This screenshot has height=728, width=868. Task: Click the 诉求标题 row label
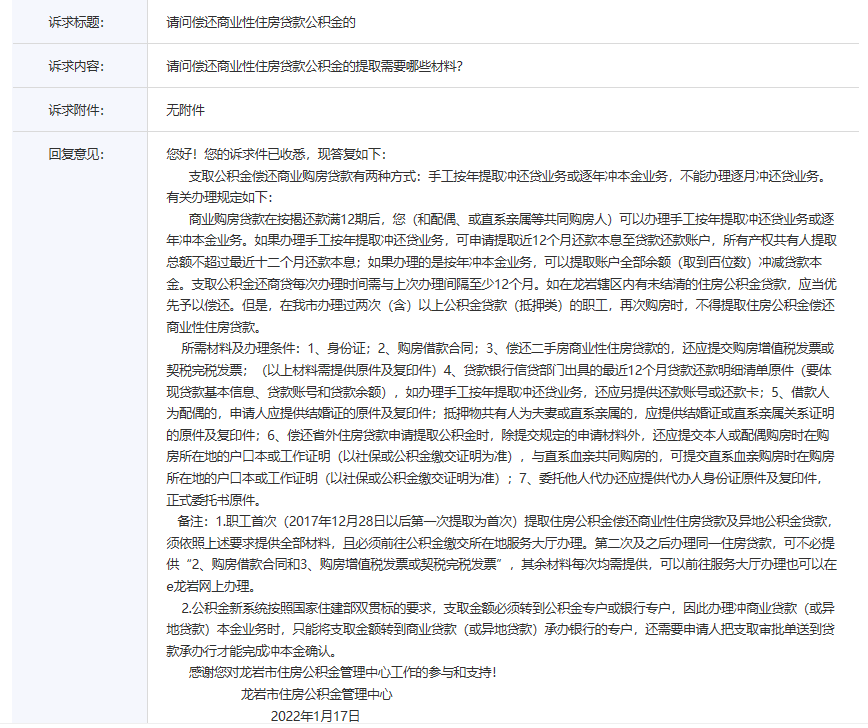pos(76,22)
